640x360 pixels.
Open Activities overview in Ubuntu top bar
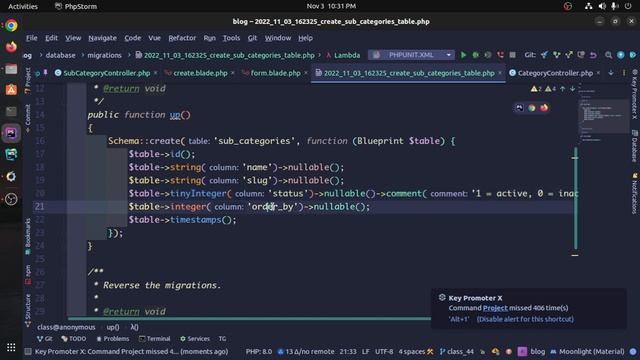23,6
